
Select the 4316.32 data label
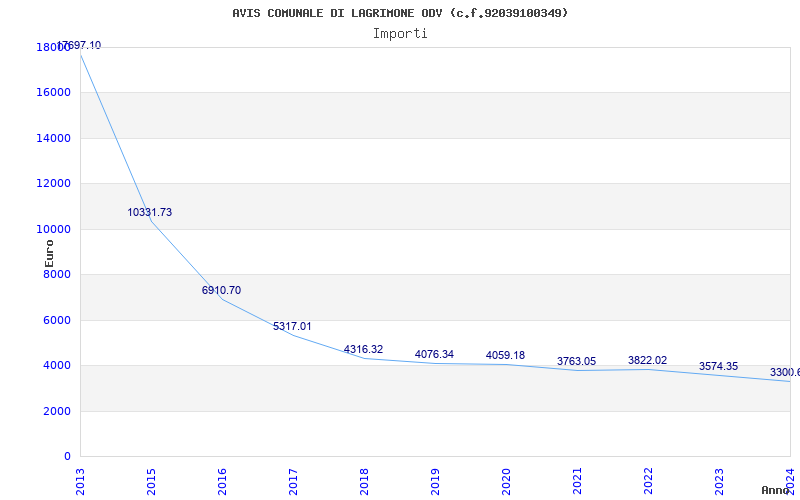pos(363,349)
